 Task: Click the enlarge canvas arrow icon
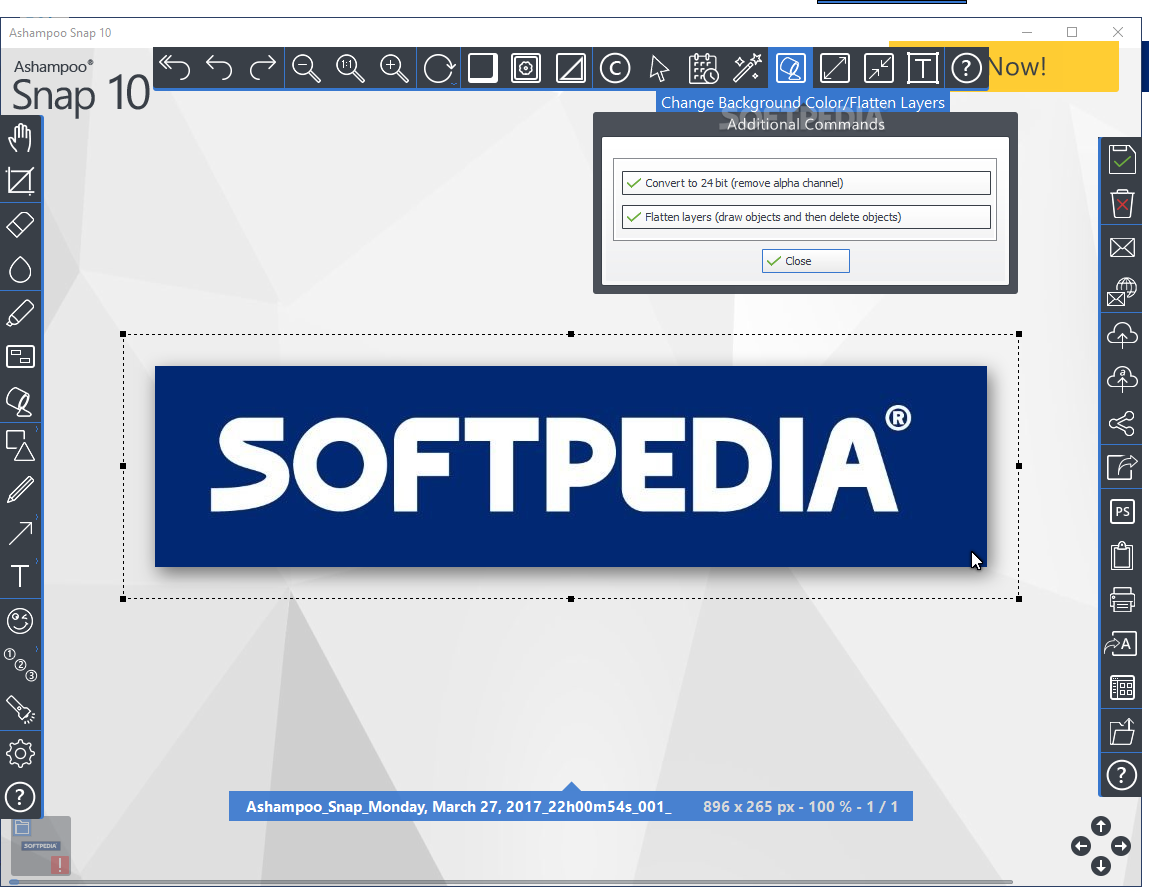[835, 68]
